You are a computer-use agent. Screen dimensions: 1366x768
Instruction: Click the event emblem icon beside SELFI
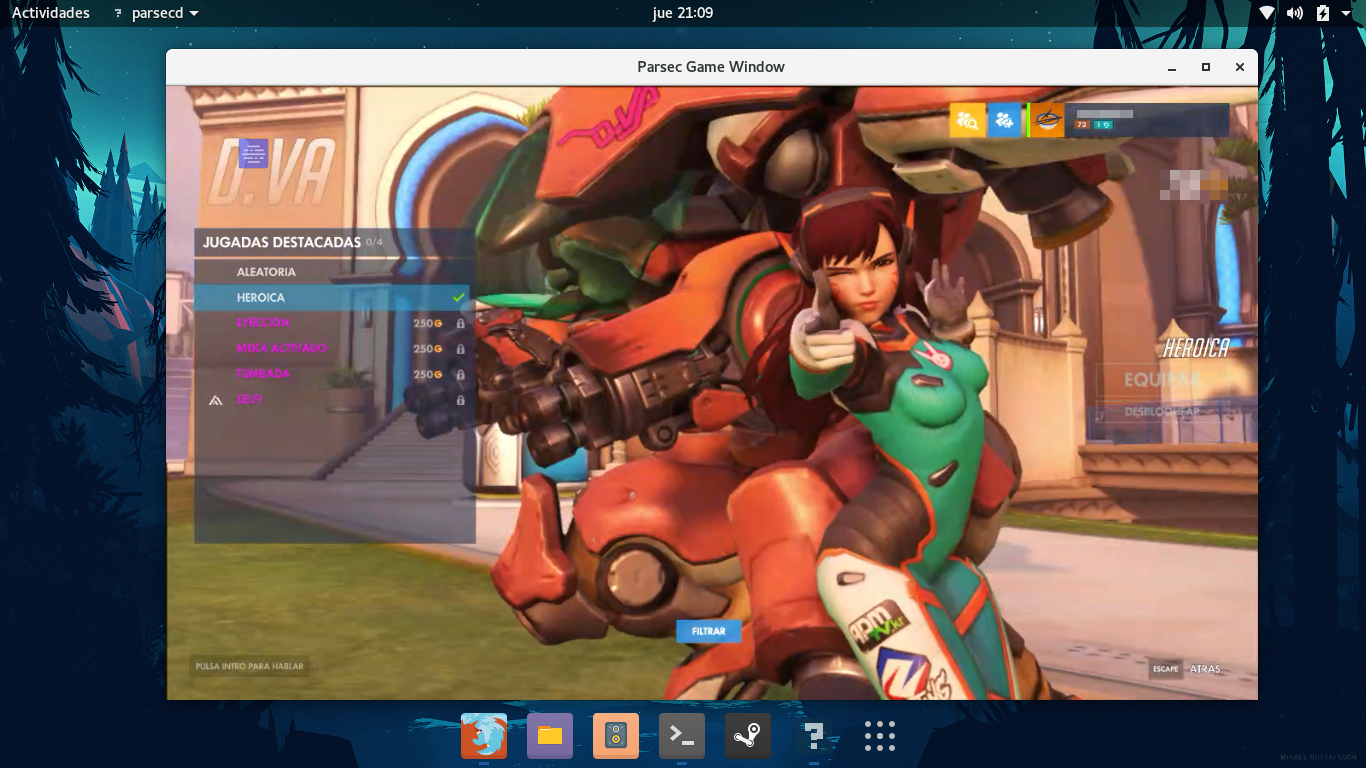pos(215,400)
